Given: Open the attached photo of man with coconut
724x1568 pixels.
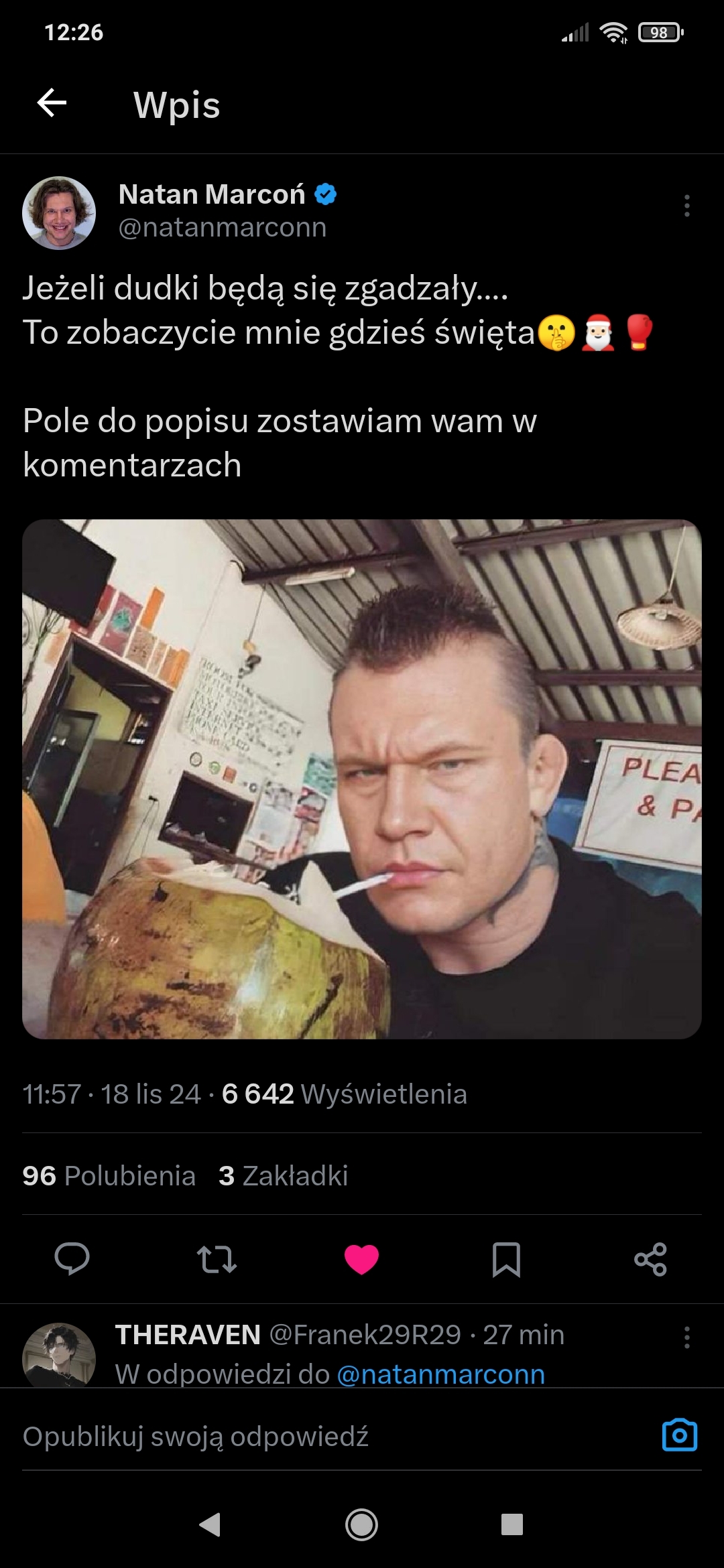Looking at the screenshot, I should tap(362, 779).
